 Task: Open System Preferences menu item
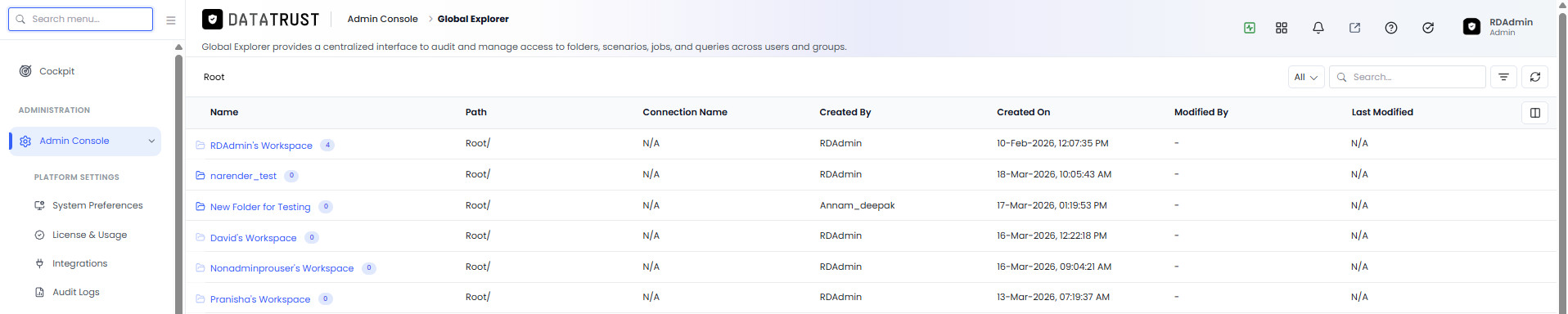[97, 205]
